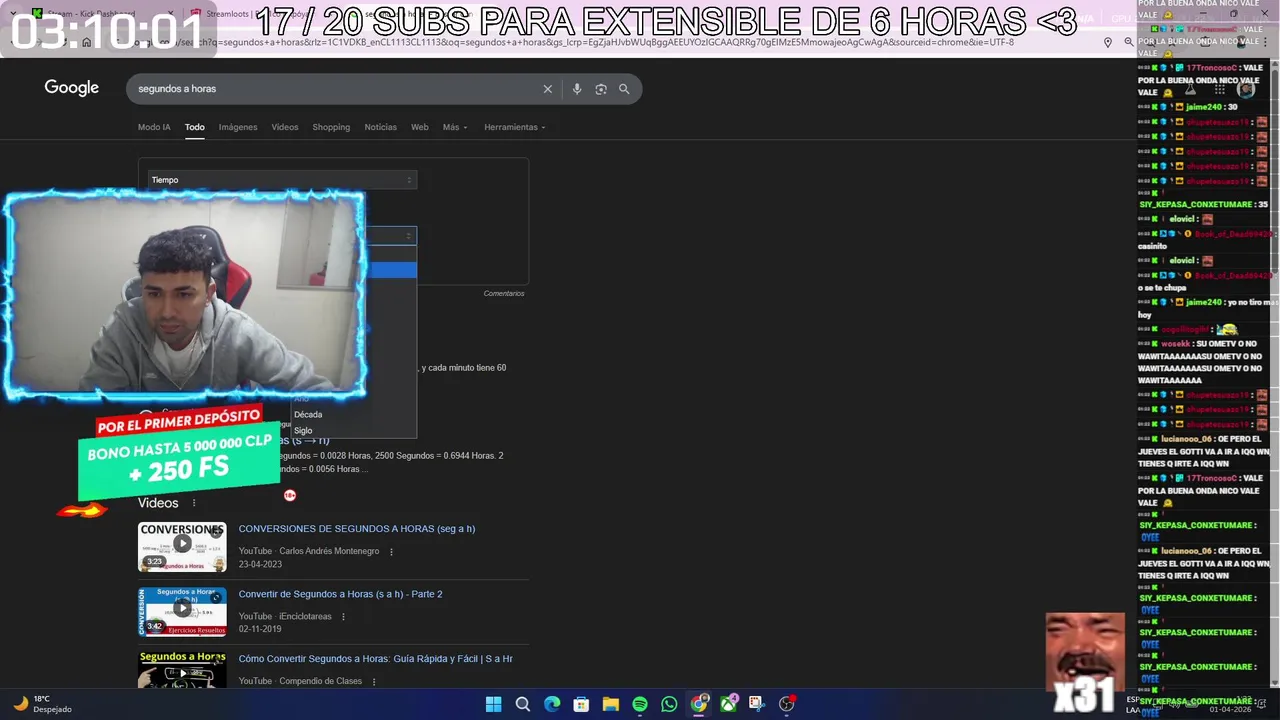Start a voice search with the microphone icon

click(576, 89)
